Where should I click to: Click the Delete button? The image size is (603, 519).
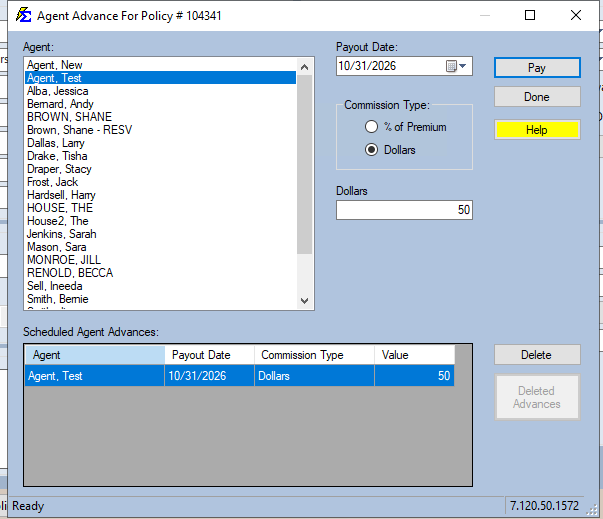(537, 354)
